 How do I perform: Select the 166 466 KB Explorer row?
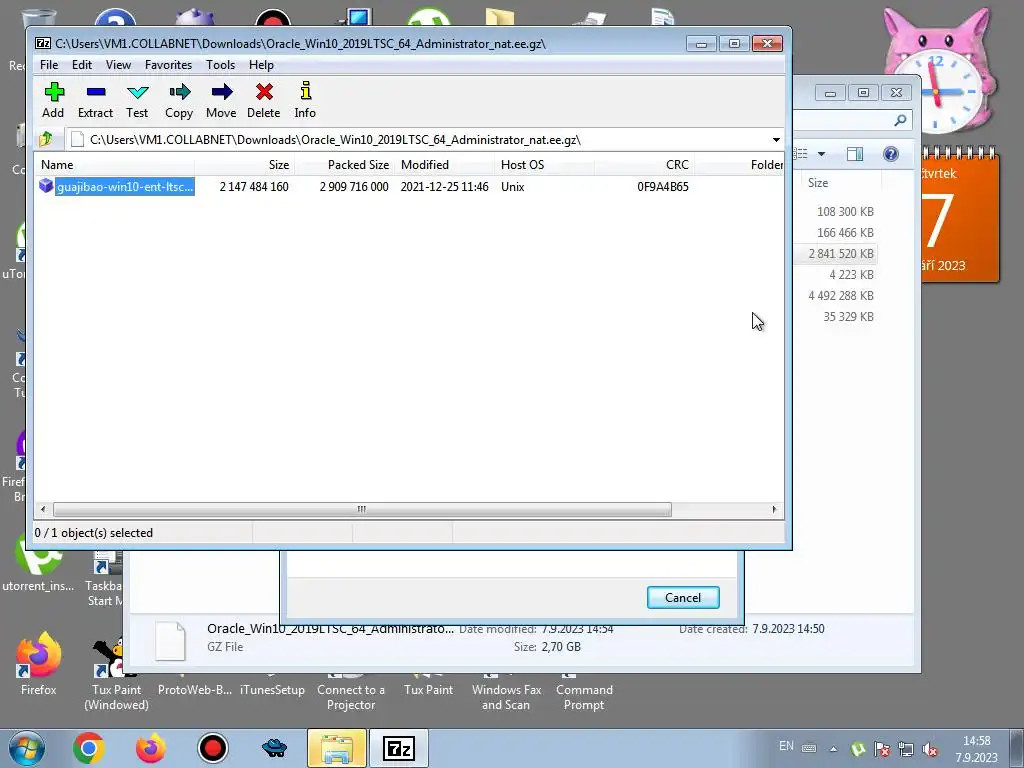(845, 232)
